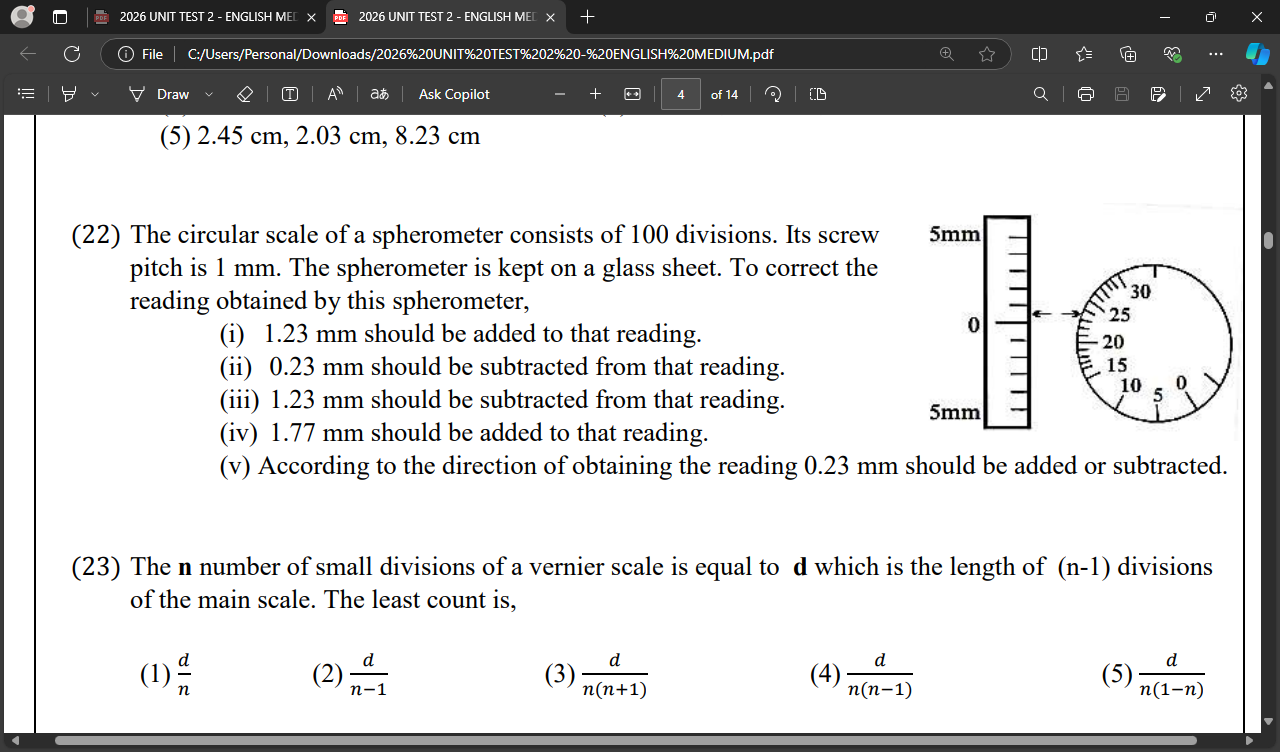The height and width of the screenshot is (752, 1280).
Task: Close the first 2026 UNIT TEST 2 tab
Action: [x=311, y=17]
